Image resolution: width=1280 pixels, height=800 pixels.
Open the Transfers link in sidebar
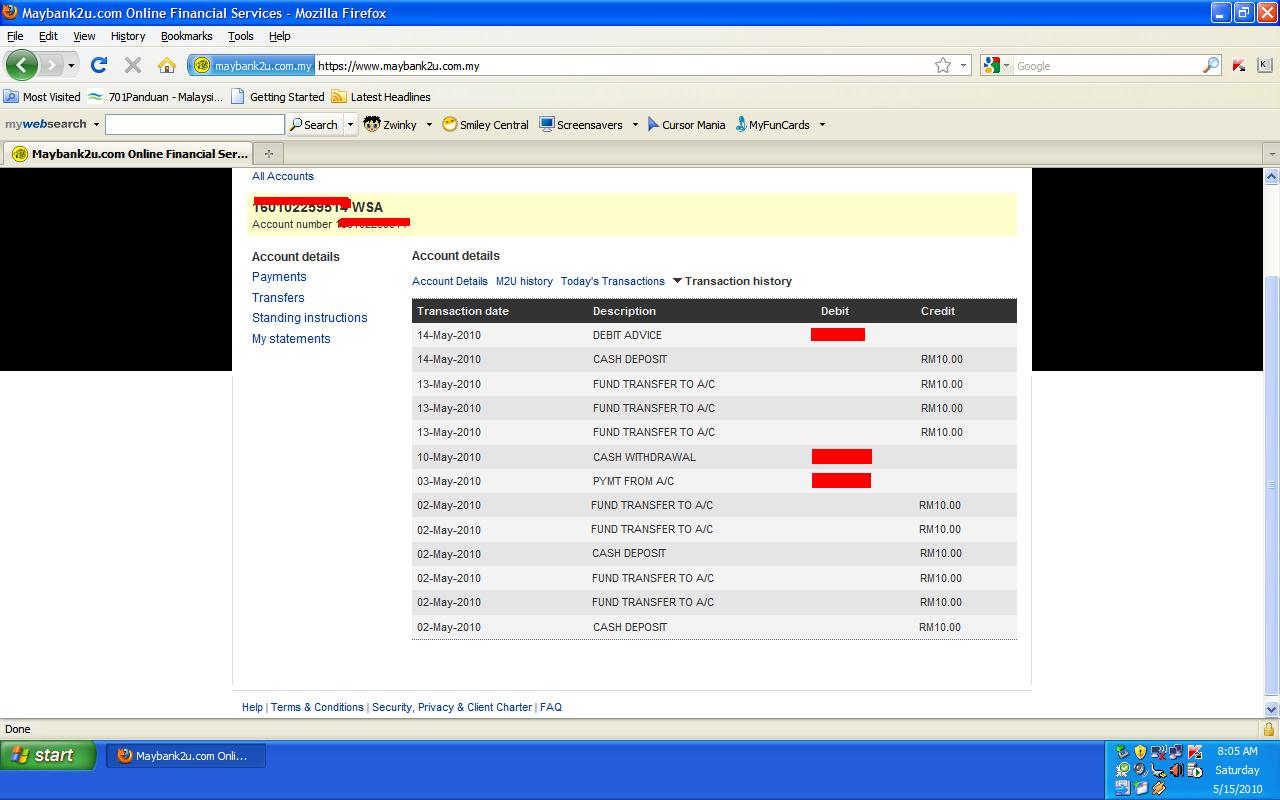click(278, 298)
